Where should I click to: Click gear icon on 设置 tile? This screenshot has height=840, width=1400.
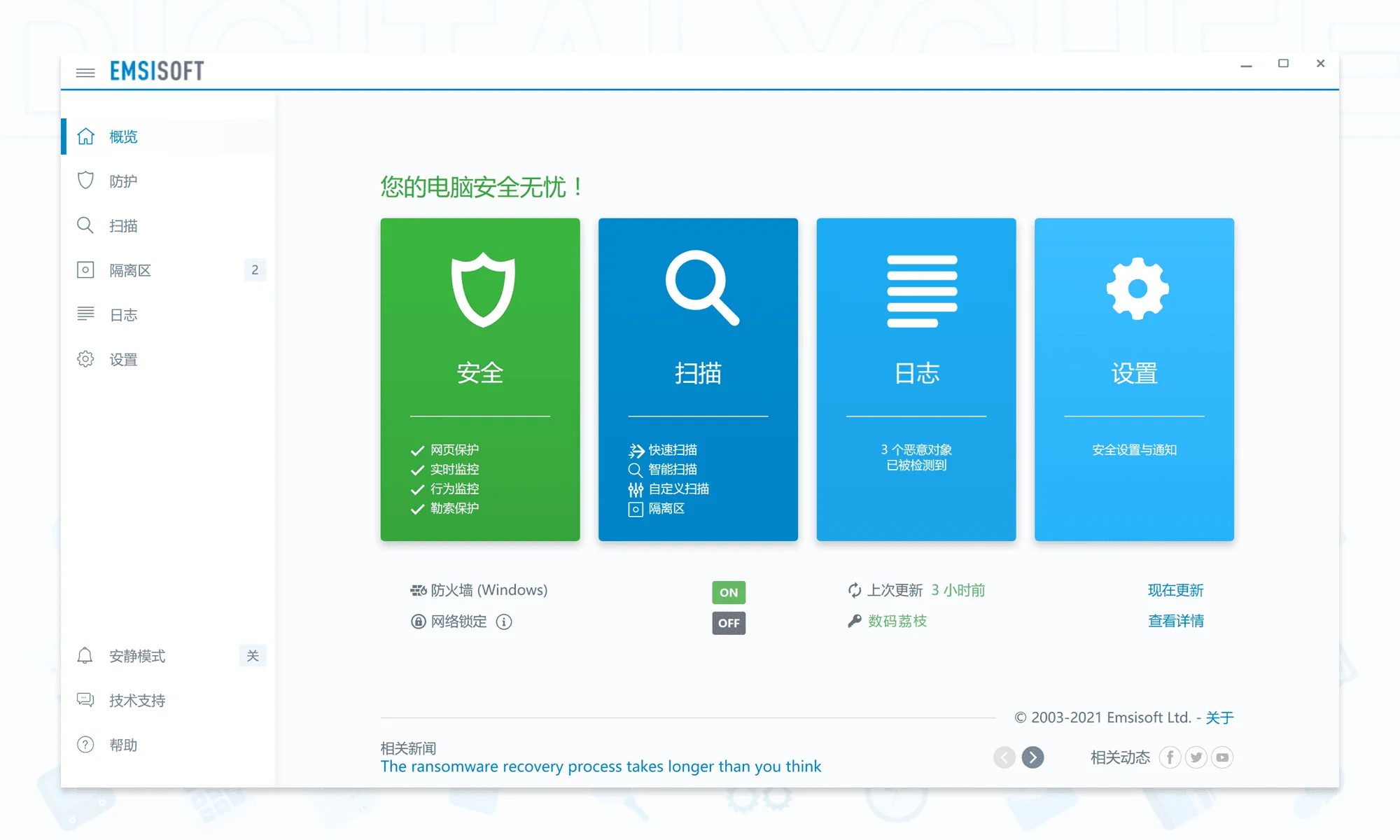click(1137, 288)
